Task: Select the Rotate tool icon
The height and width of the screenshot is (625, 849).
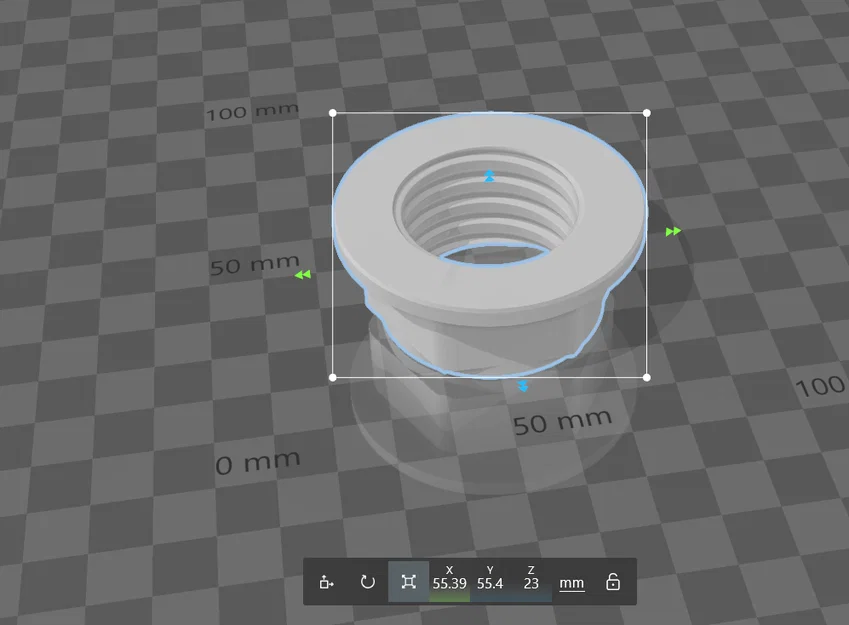Action: (368, 582)
